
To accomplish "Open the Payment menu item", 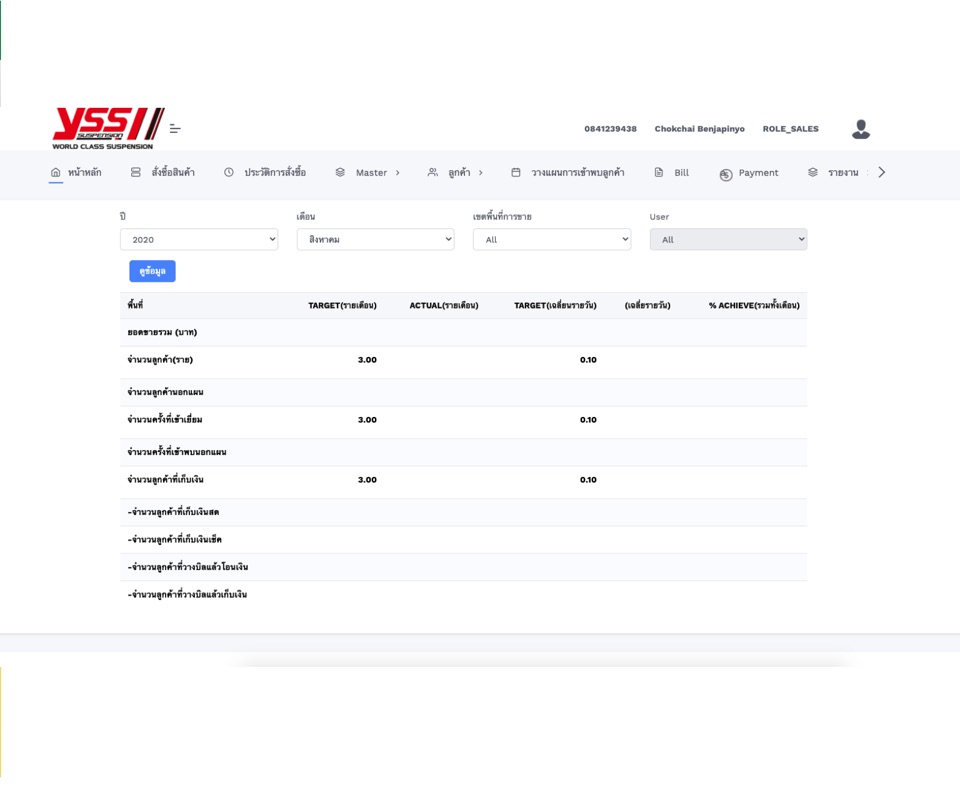I will (x=759, y=173).
